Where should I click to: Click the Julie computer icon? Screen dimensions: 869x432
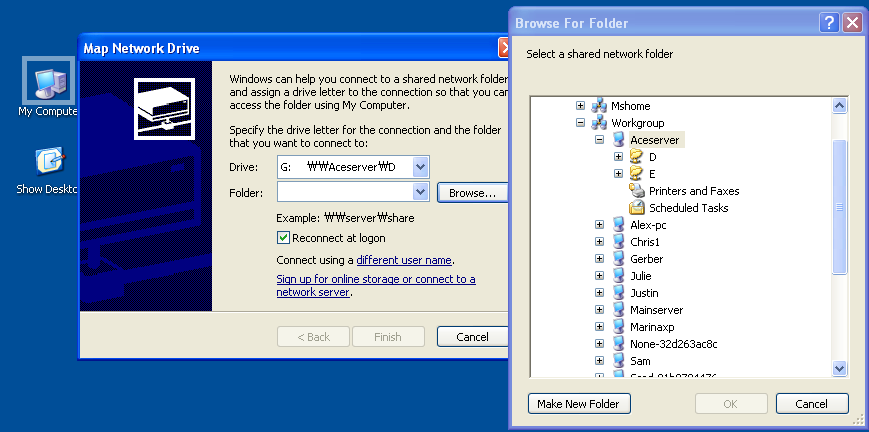tap(618, 276)
